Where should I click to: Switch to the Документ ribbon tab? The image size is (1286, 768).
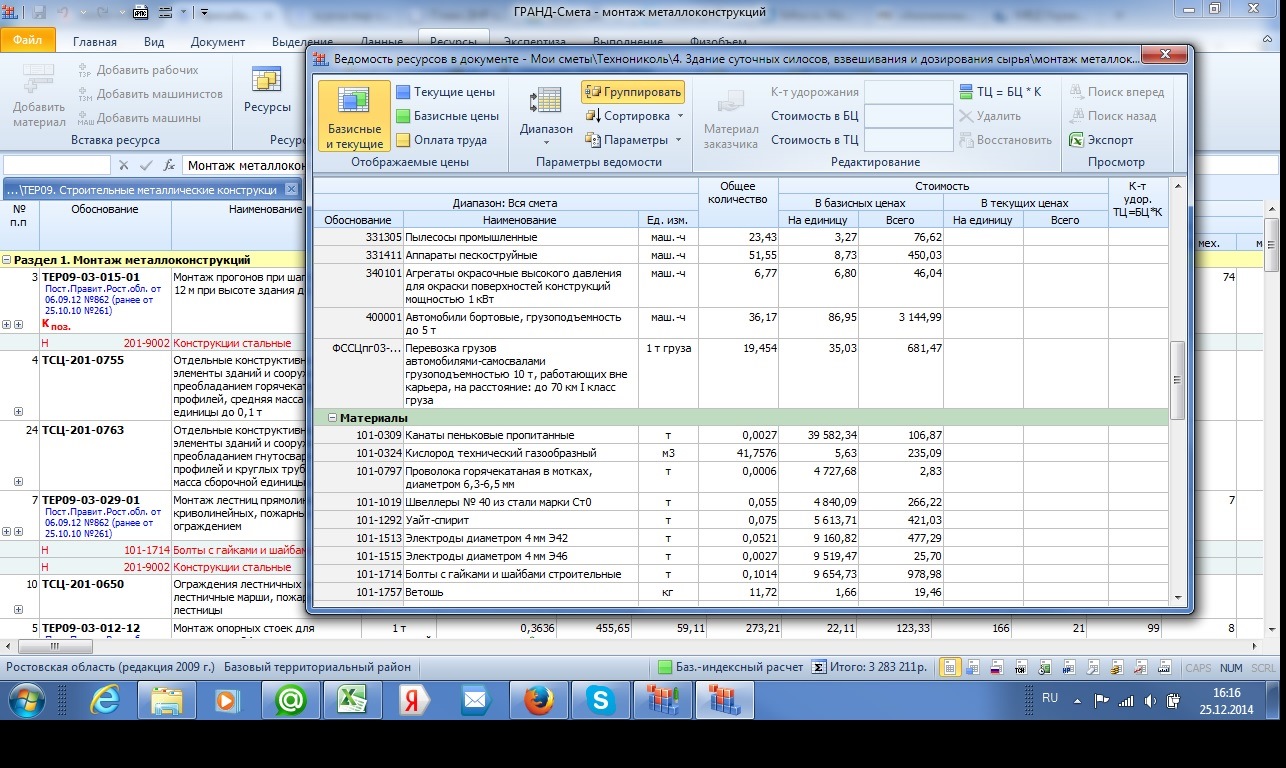coord(217,42)
